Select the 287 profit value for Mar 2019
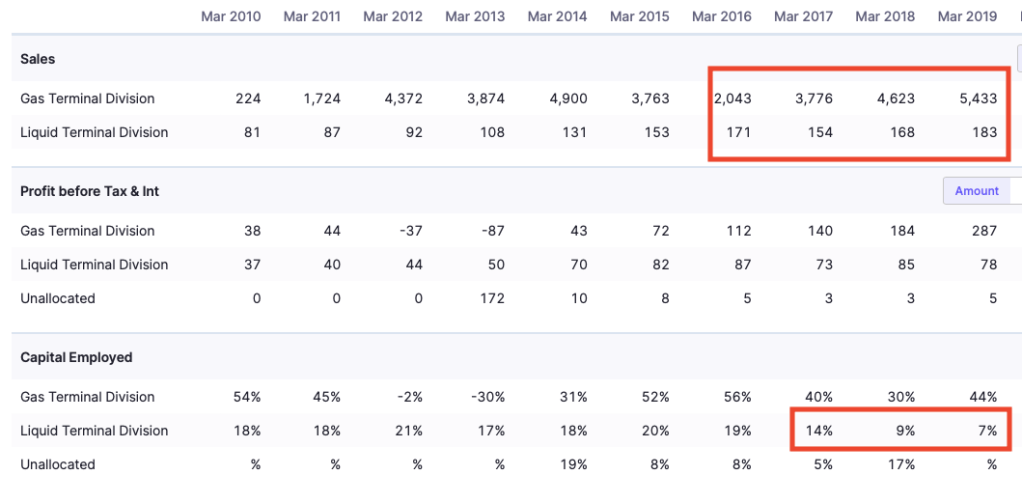1022x503 pixels. point(984,231)
